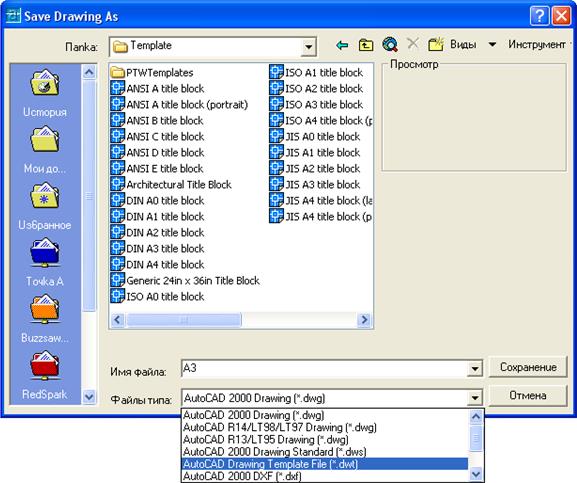The image size is (577, 483).
Task: Close the Save Drawing As dialog
Action: point(562,16)
